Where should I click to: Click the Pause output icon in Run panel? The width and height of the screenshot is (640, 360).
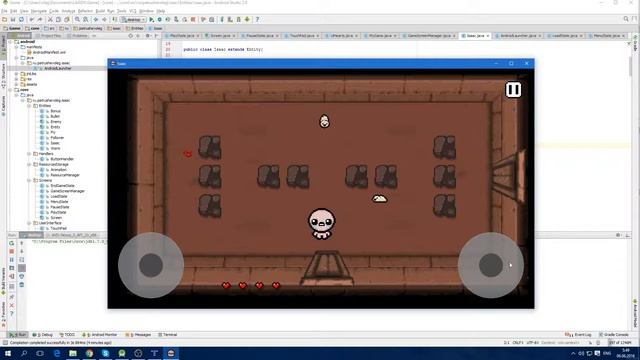(11, 260)
